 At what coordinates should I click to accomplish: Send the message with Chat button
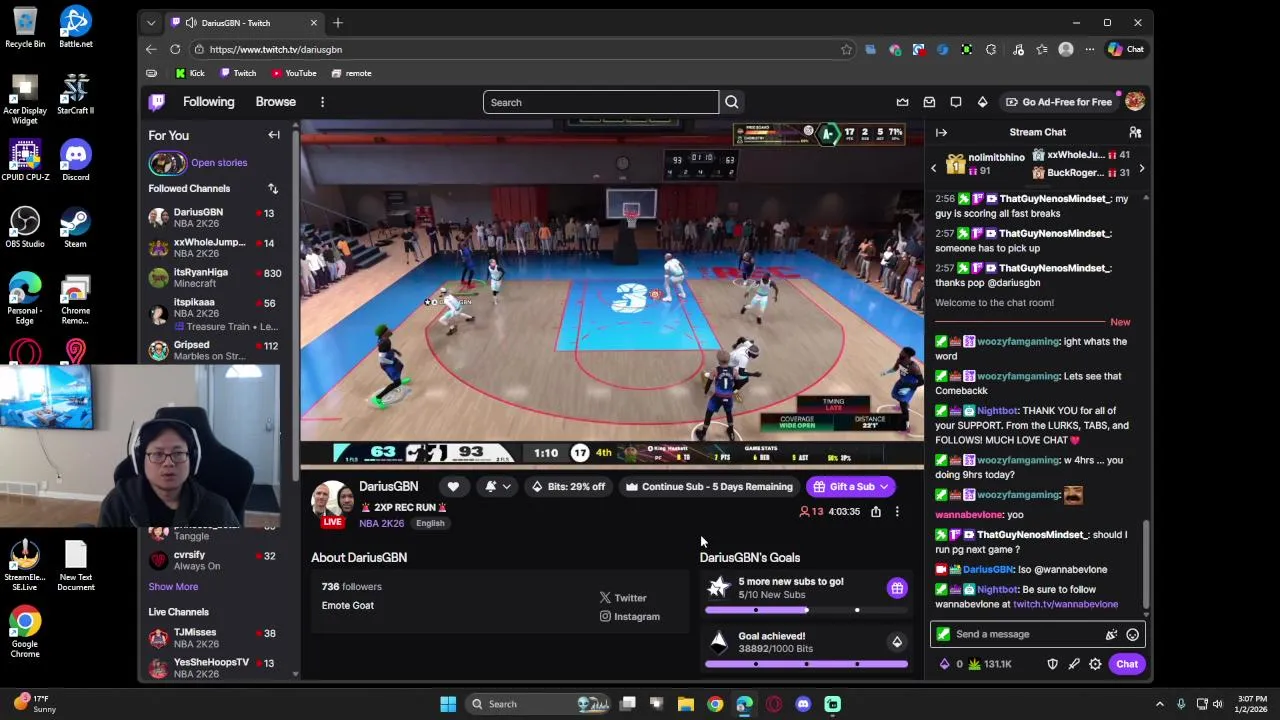[1127, 664]
